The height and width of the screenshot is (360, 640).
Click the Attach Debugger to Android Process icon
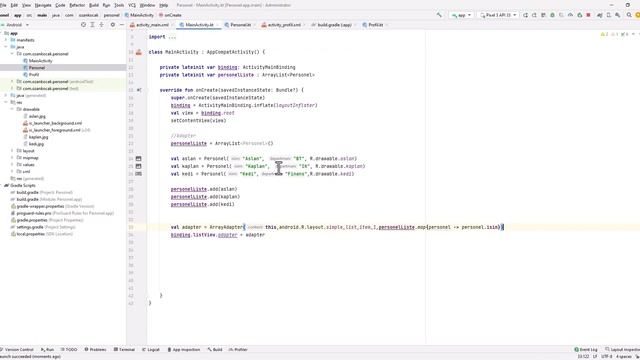click(x=579, y=15)
